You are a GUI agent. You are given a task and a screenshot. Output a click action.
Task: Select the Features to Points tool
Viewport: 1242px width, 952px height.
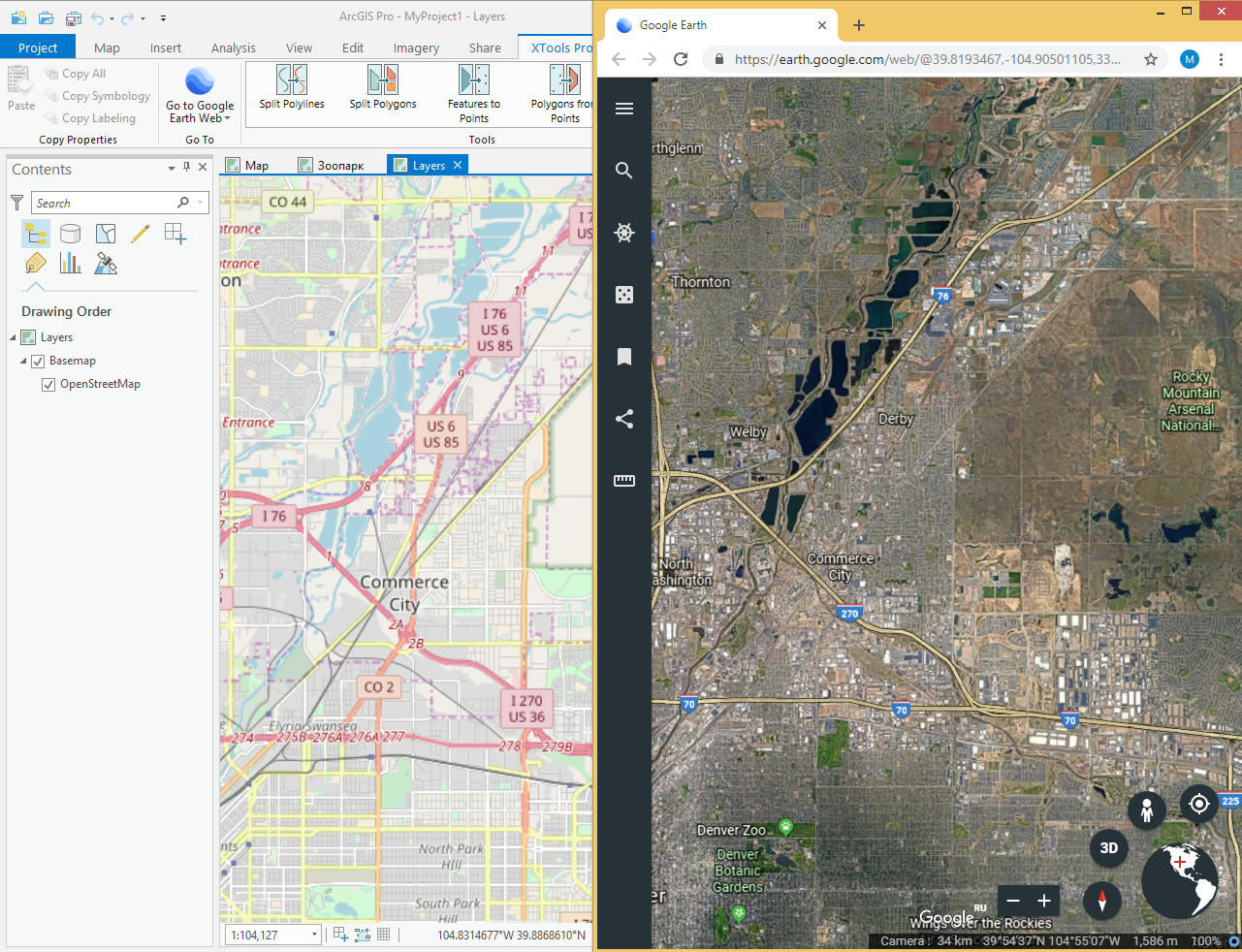(x=474, y=93)
